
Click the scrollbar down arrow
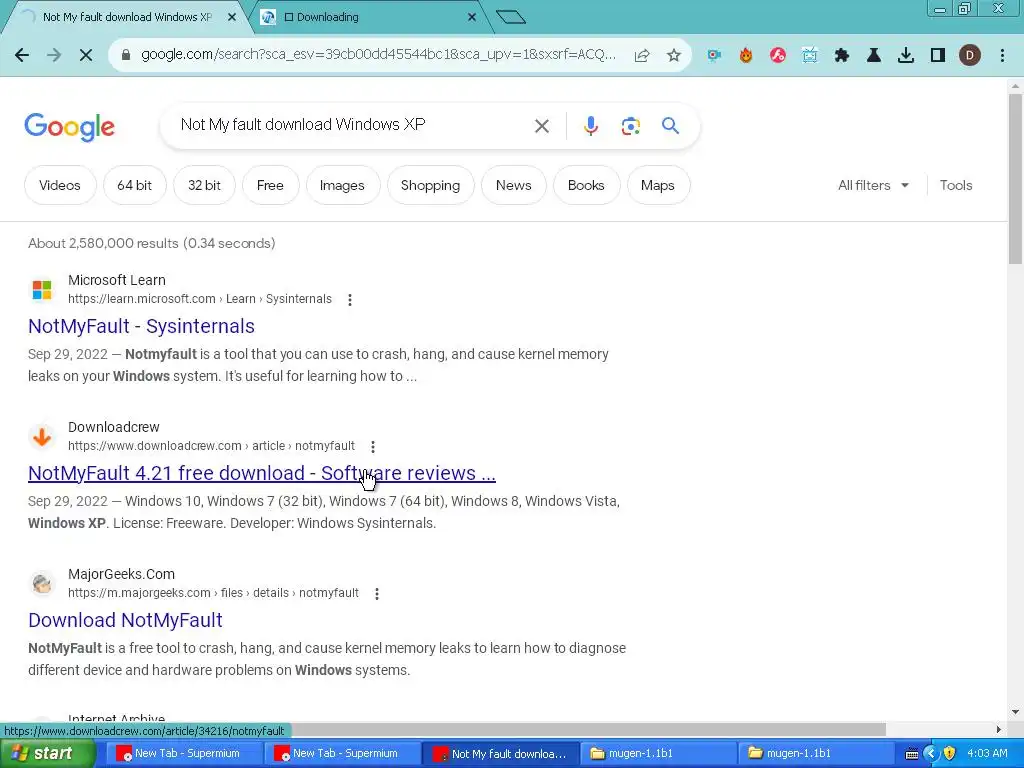(1015, 712)
